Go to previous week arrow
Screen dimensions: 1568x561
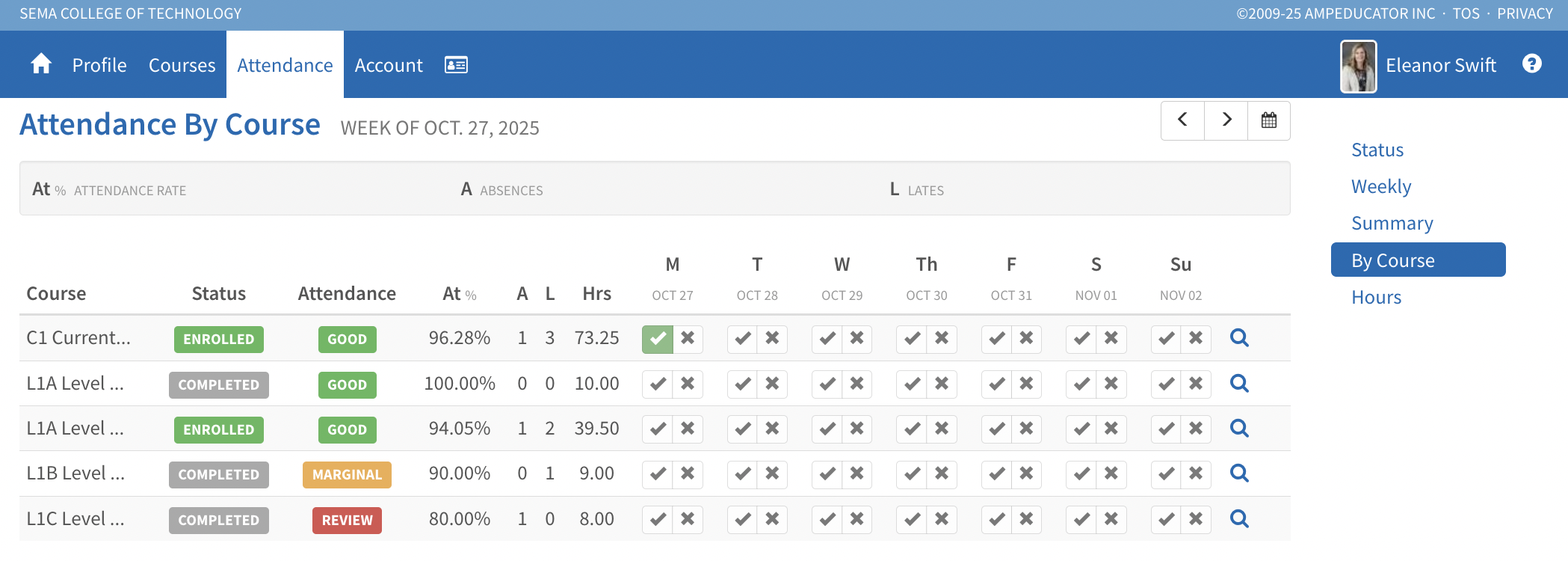(1182, 120)
